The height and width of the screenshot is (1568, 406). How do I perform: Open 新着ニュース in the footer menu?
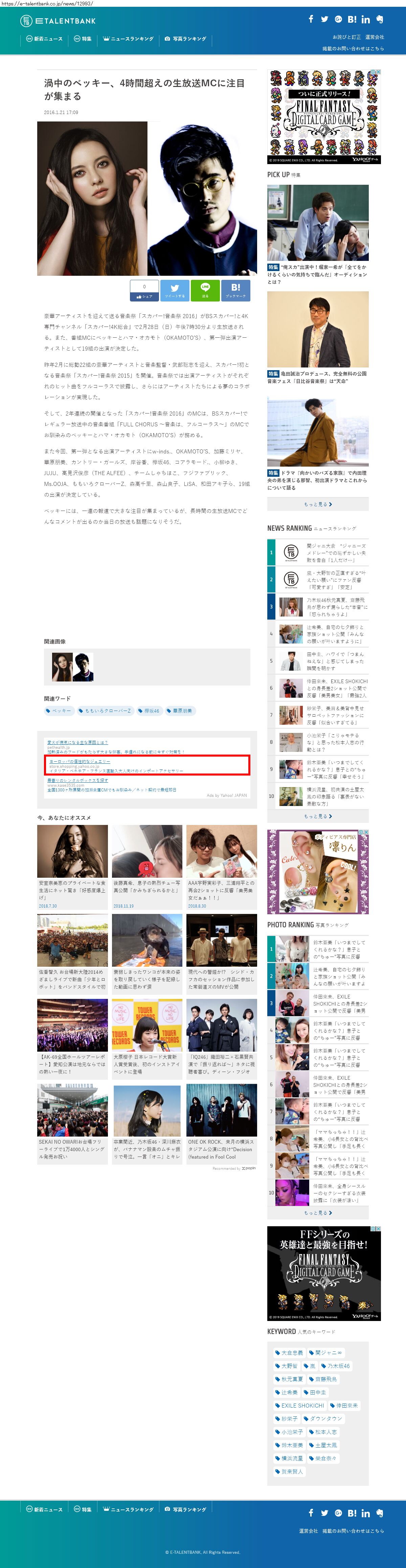44,1509
